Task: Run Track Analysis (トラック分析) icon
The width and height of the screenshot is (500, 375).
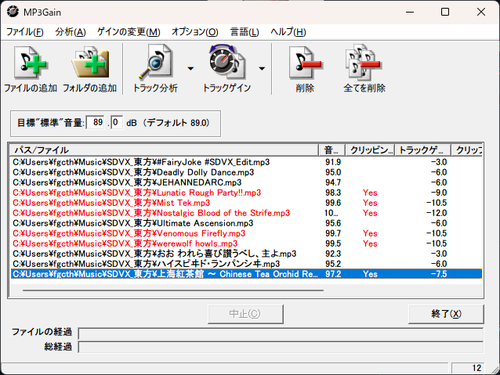Action: pyautogui.click(x=155, y=63)
